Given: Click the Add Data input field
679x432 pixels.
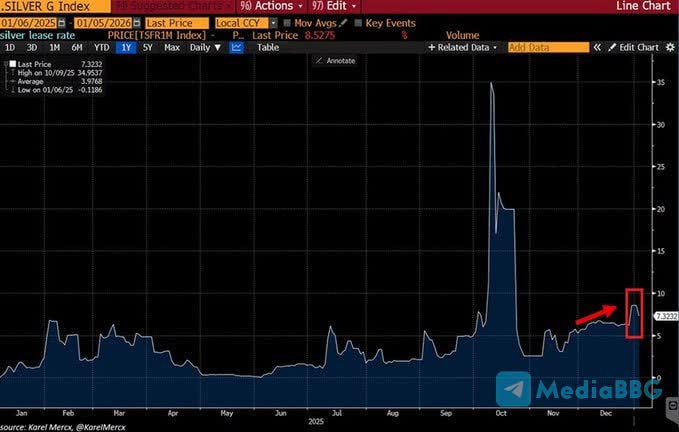Looking at the screenshot, I should pos(547,47).
